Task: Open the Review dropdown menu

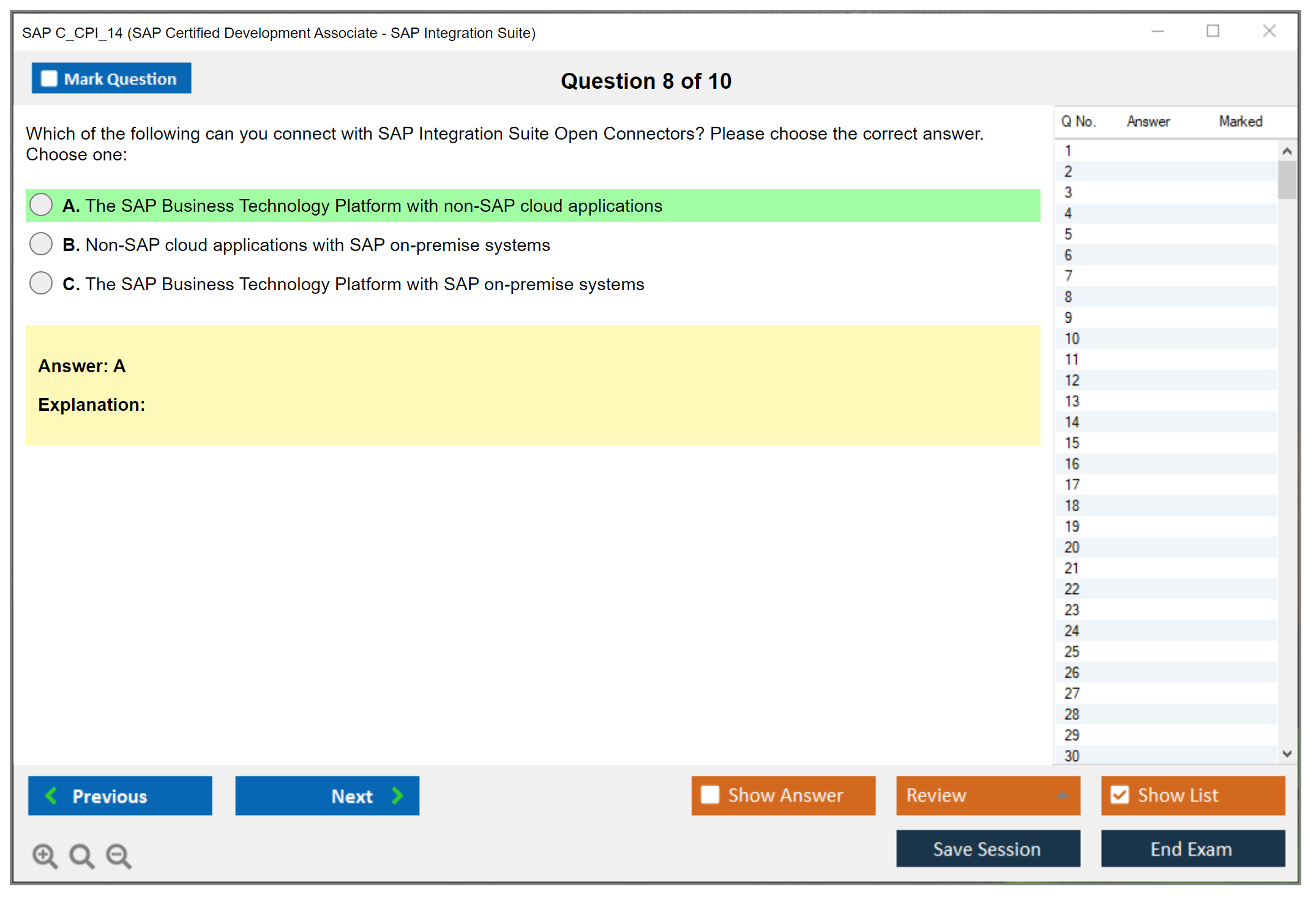Action: pyautogui.click(x=1062, y=795)
